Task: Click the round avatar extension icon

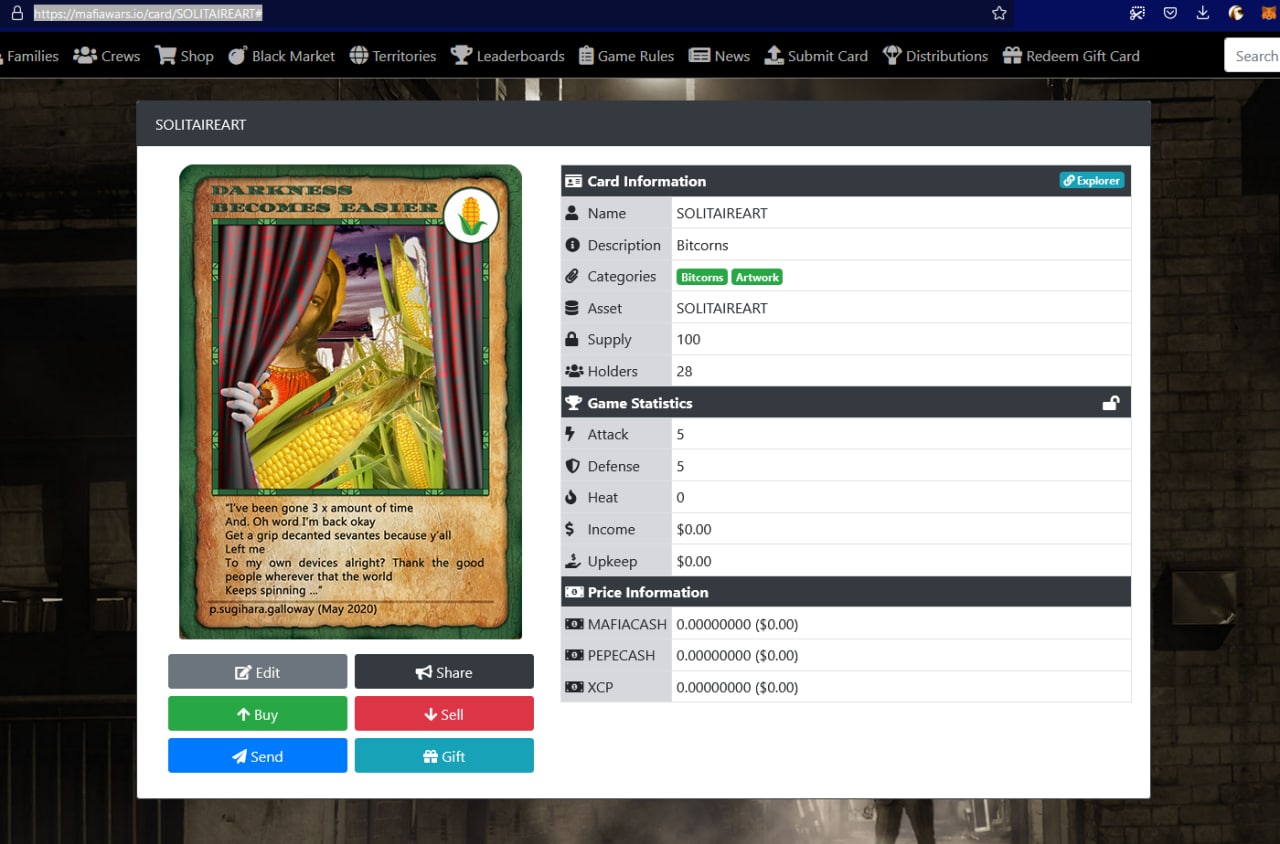Action: 1236,14
